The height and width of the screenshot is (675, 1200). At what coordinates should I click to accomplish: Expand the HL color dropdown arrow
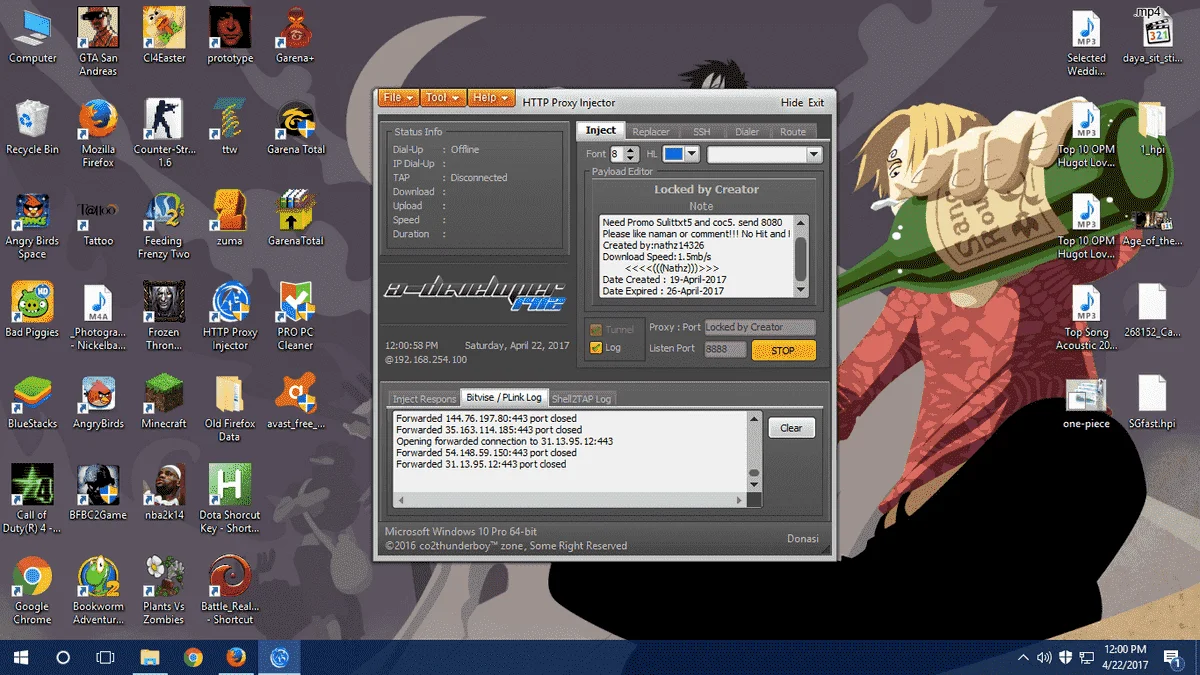pos(691,154)
